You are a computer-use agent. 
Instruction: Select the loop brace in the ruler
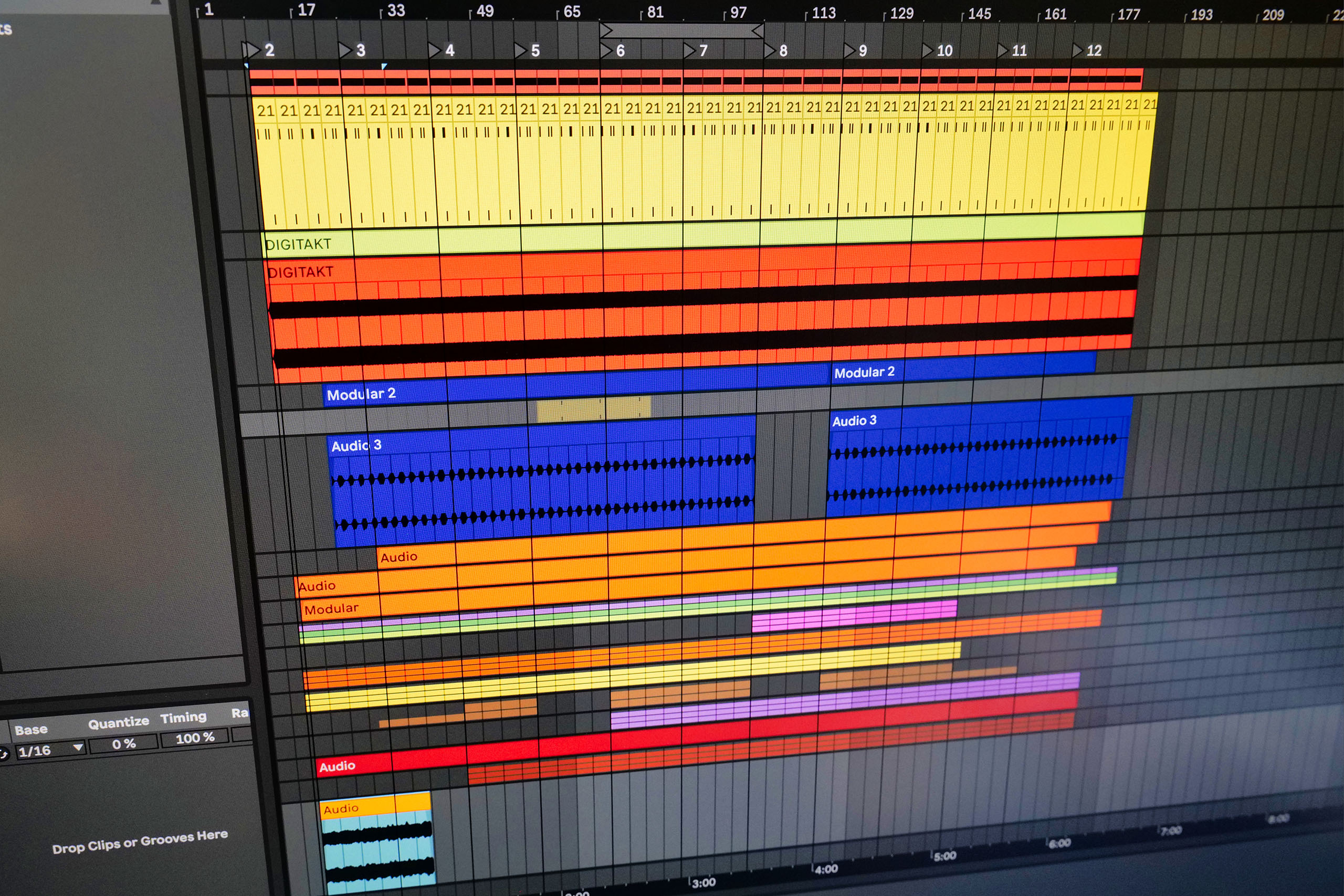682,30
